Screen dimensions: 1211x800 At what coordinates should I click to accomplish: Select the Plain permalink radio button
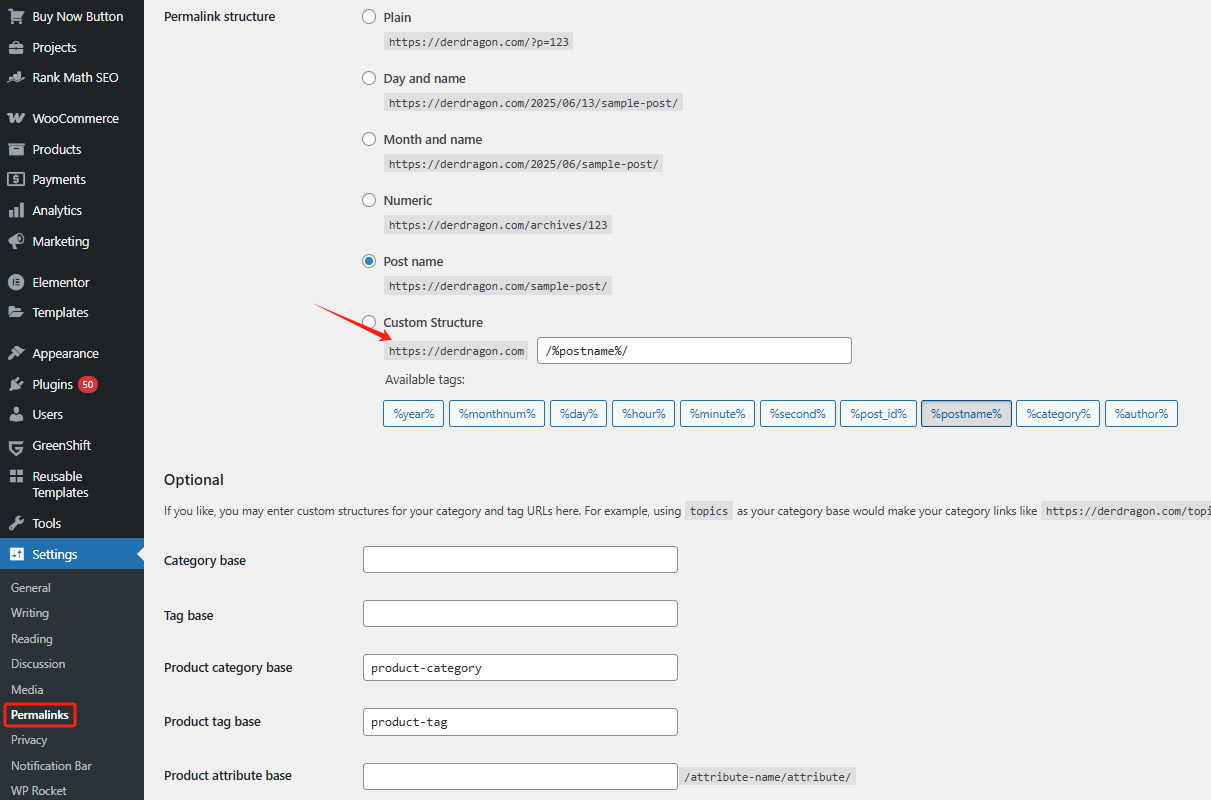coord(369,17)
